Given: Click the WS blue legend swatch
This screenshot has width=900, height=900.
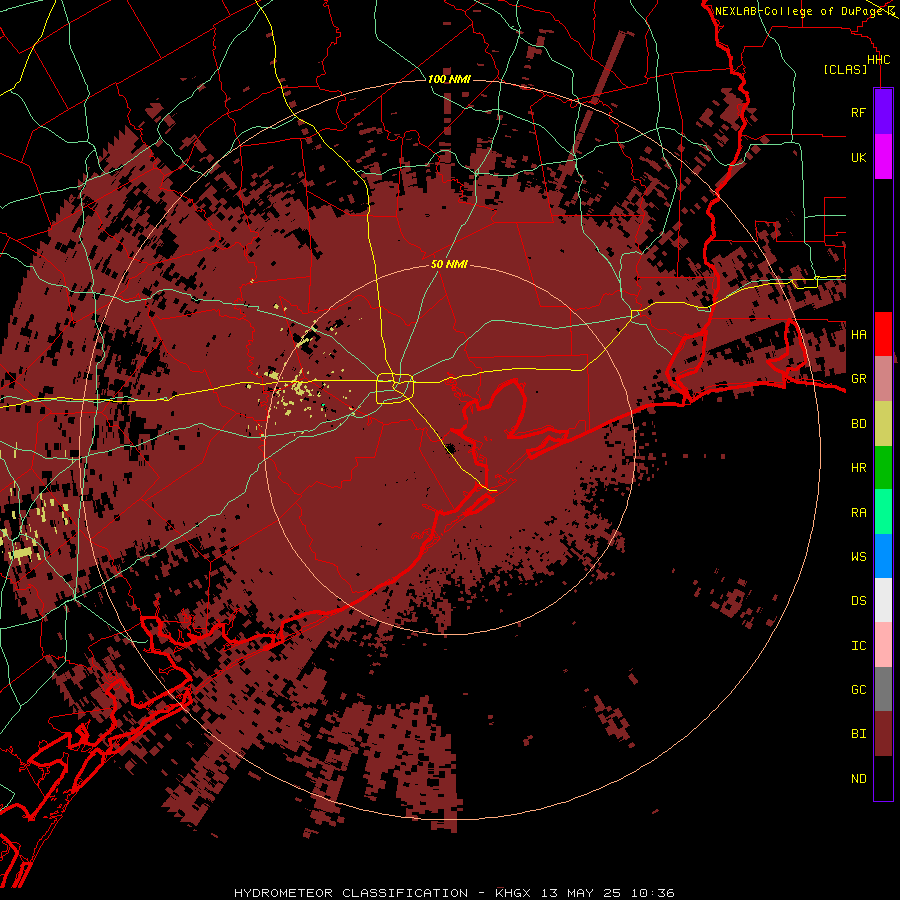Looking at the screenshot, I should click(883, 556).
